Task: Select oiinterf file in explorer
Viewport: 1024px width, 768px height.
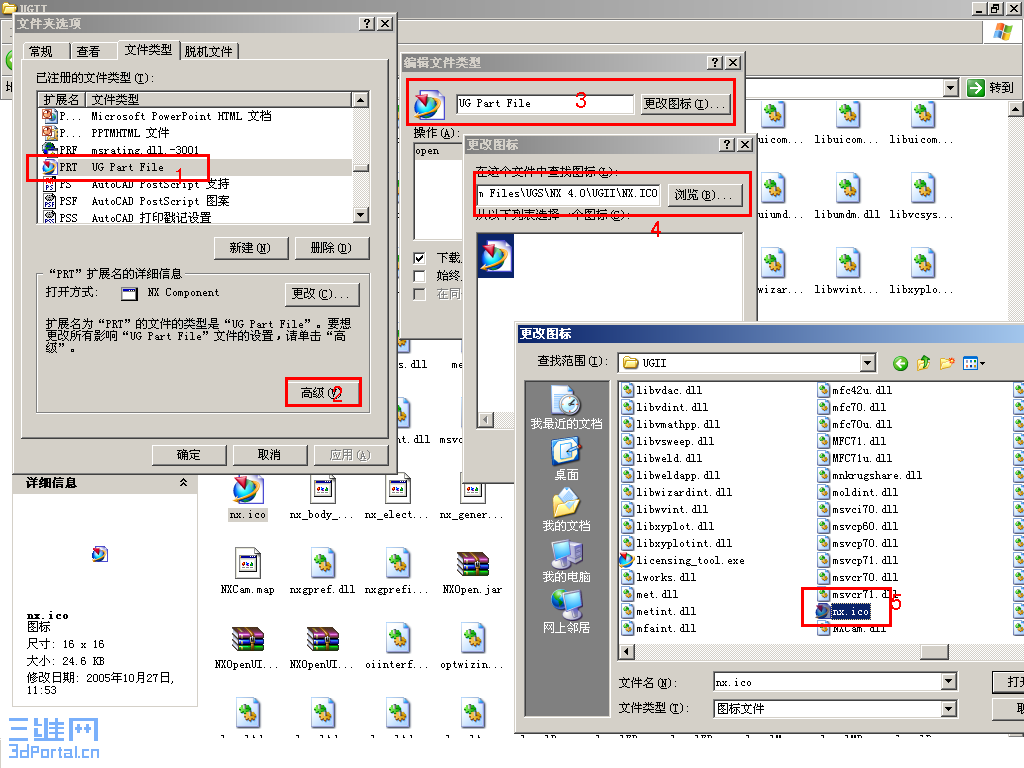Action: coord(397,647)
